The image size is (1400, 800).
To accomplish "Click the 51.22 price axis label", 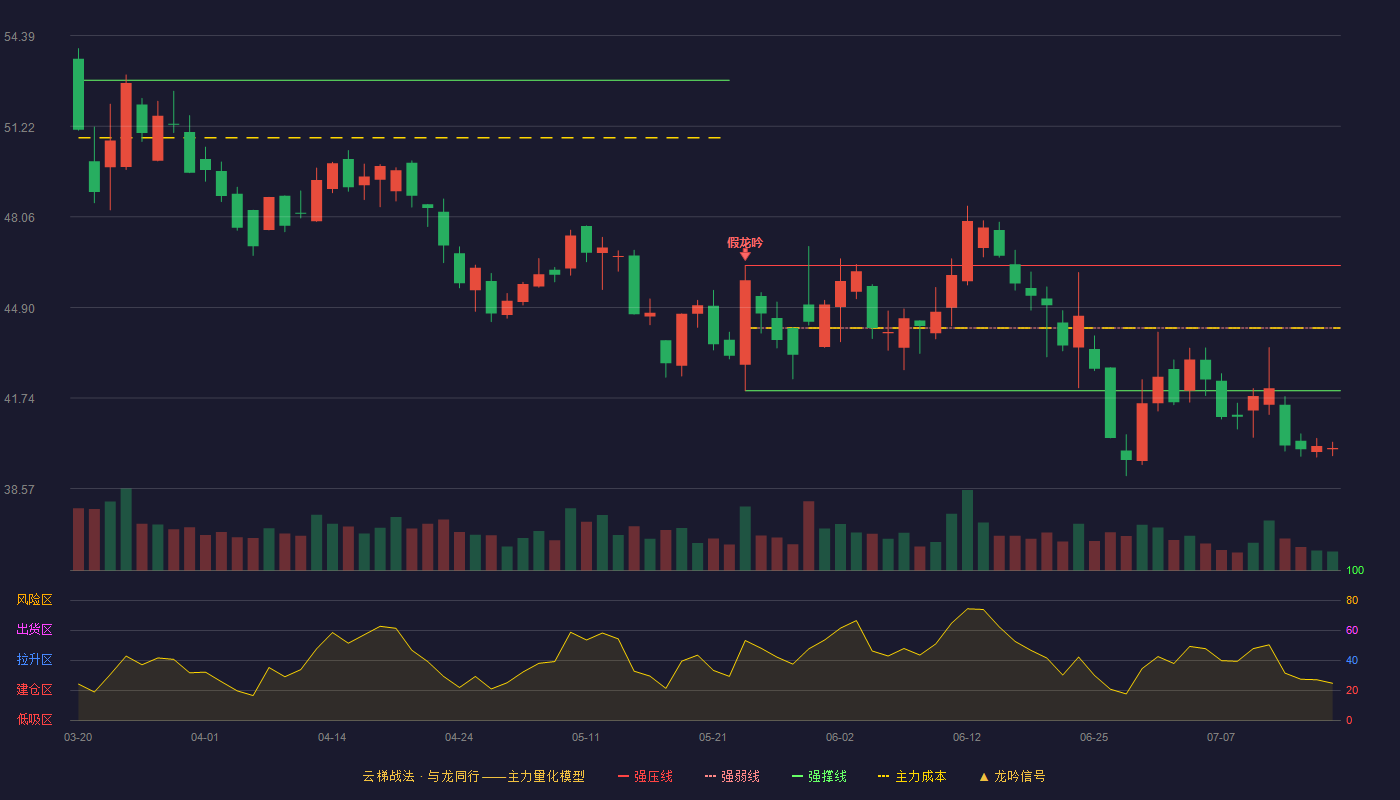I will pyautogui.click(x=19, y=128).
